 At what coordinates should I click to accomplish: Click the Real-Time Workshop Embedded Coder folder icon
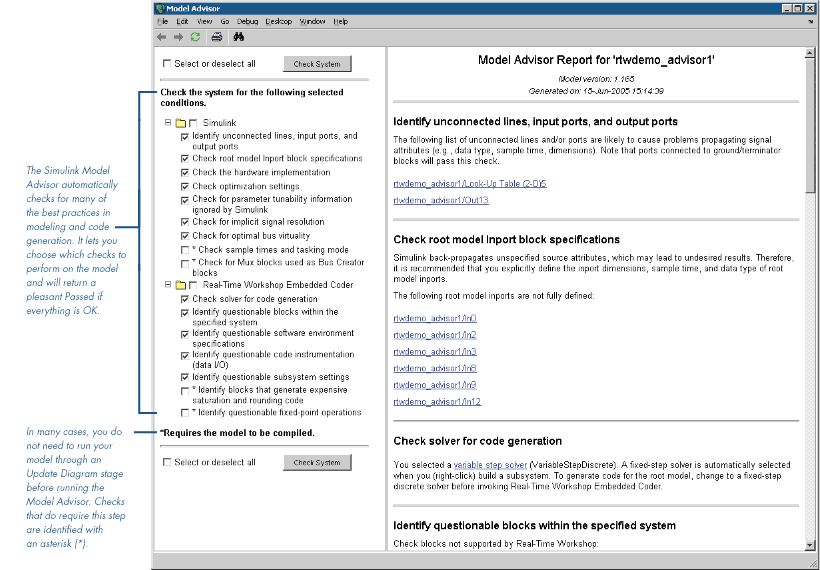(x=181, y=287)
